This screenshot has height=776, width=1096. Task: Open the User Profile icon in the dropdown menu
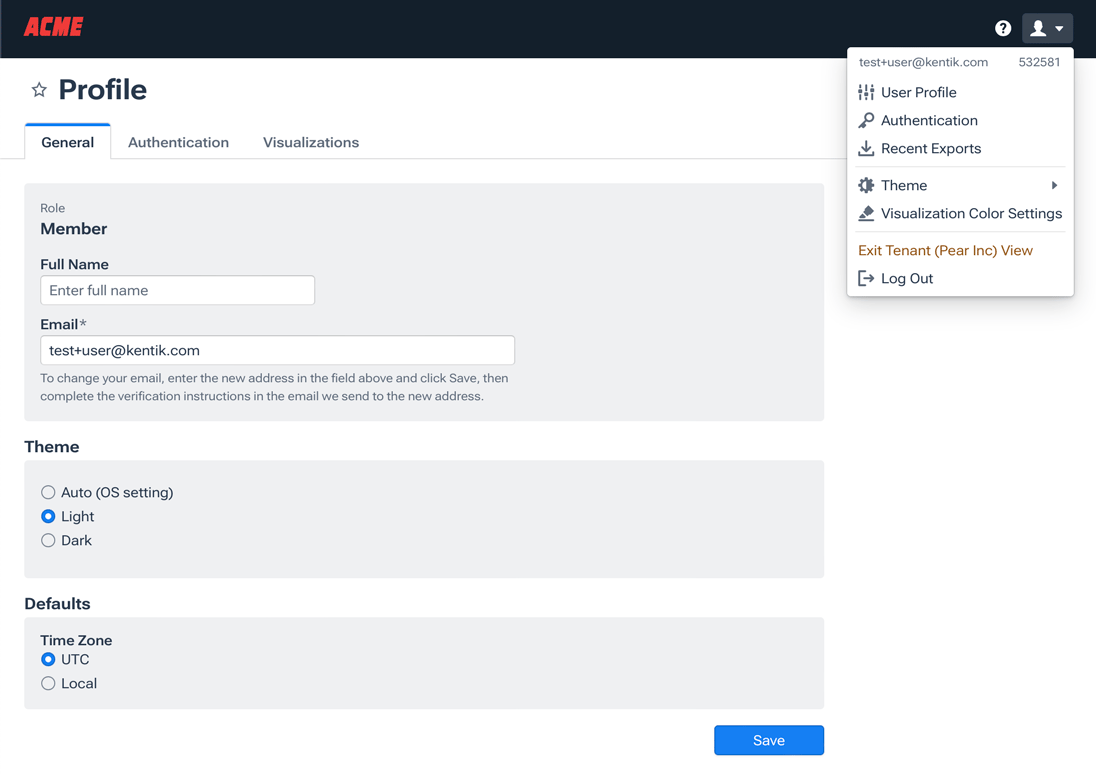tap(864, 92)
